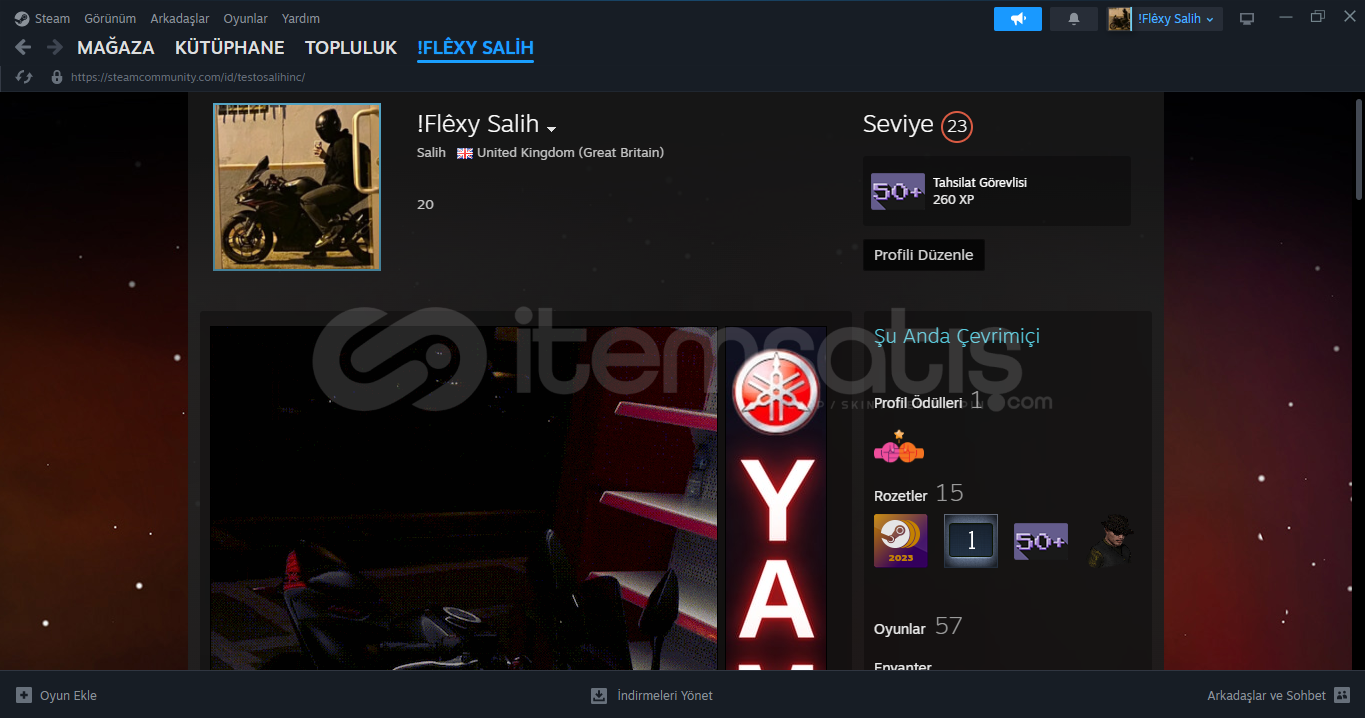Open the Arkadaşlar menu
This screenshot has height=718, width=1365.
180,18
